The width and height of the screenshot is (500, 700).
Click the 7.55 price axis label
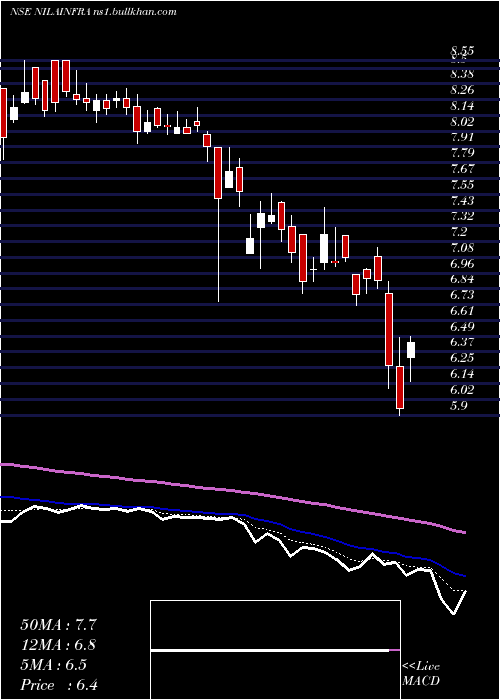click(462, 184)
